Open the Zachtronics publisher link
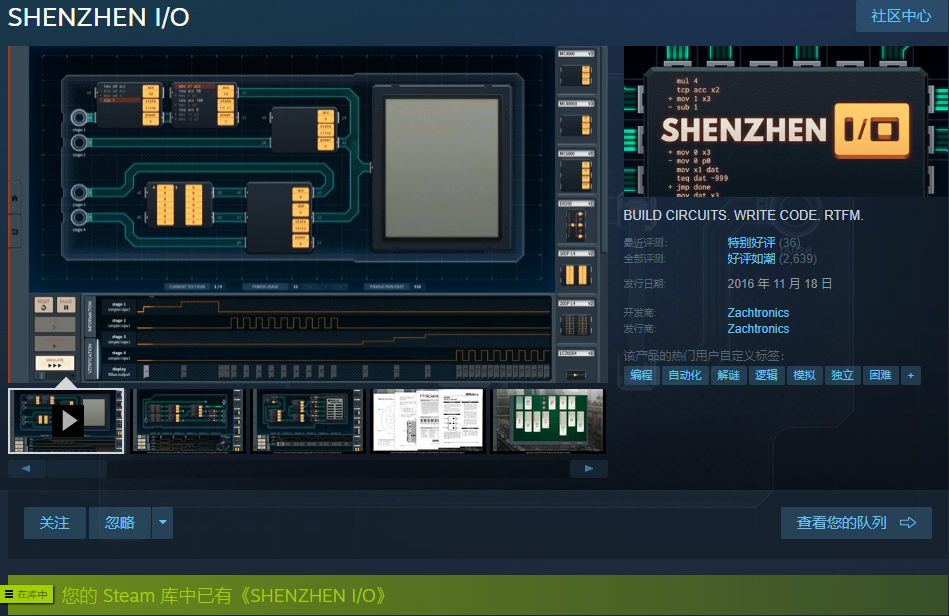 [x=758, y=329]
